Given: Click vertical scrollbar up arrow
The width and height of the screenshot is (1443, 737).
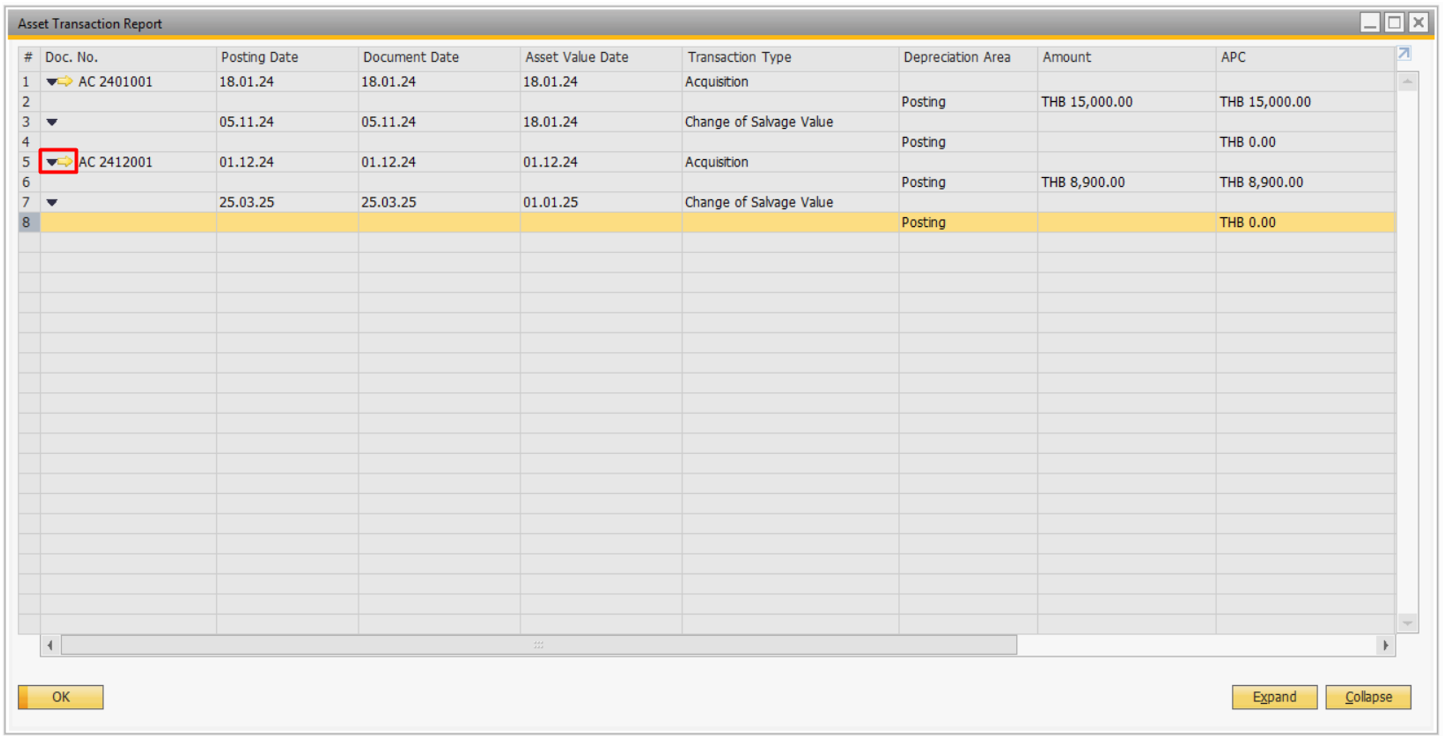Looking at the screenshot, I should coord(1407,81).
